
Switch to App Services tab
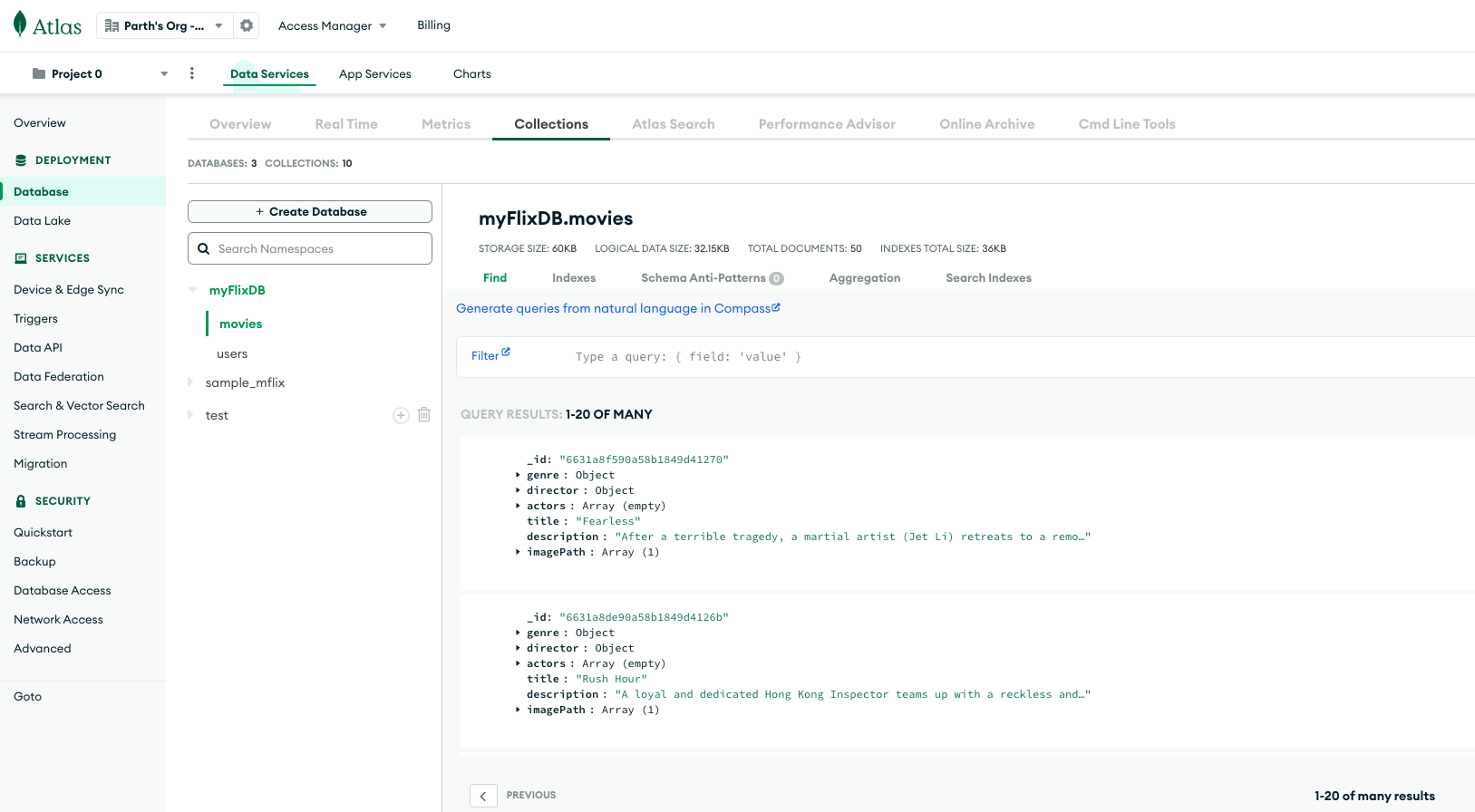tap(375, 74)
